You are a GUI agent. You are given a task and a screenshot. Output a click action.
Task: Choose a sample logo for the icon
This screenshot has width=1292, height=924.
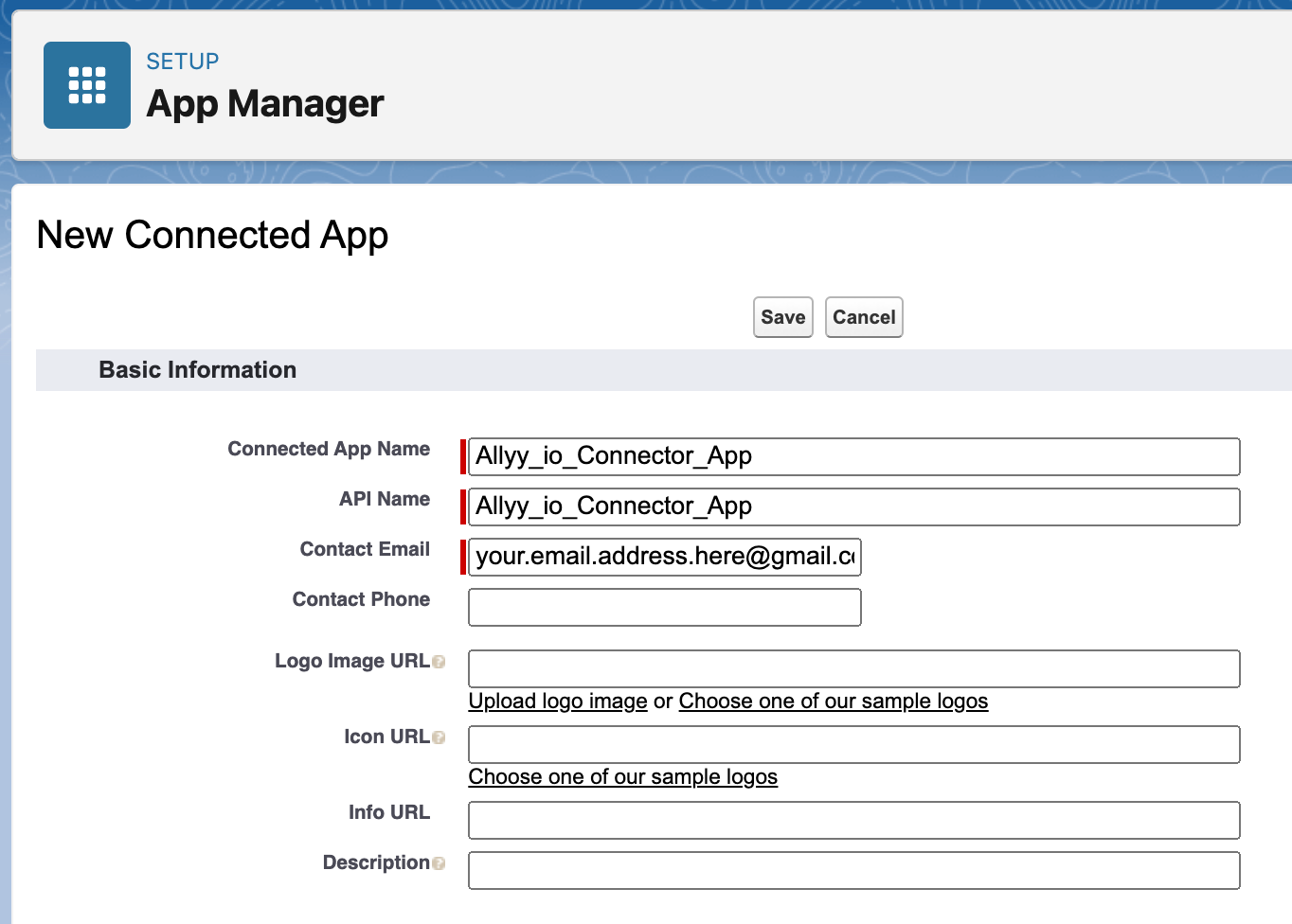622,776
